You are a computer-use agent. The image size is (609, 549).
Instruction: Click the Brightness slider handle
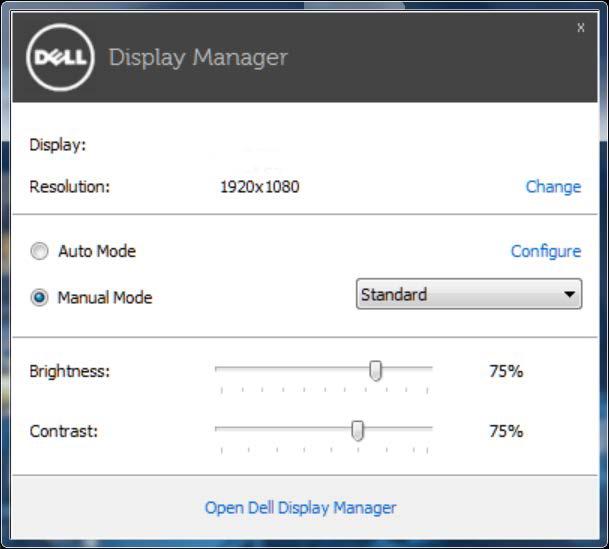376,370
